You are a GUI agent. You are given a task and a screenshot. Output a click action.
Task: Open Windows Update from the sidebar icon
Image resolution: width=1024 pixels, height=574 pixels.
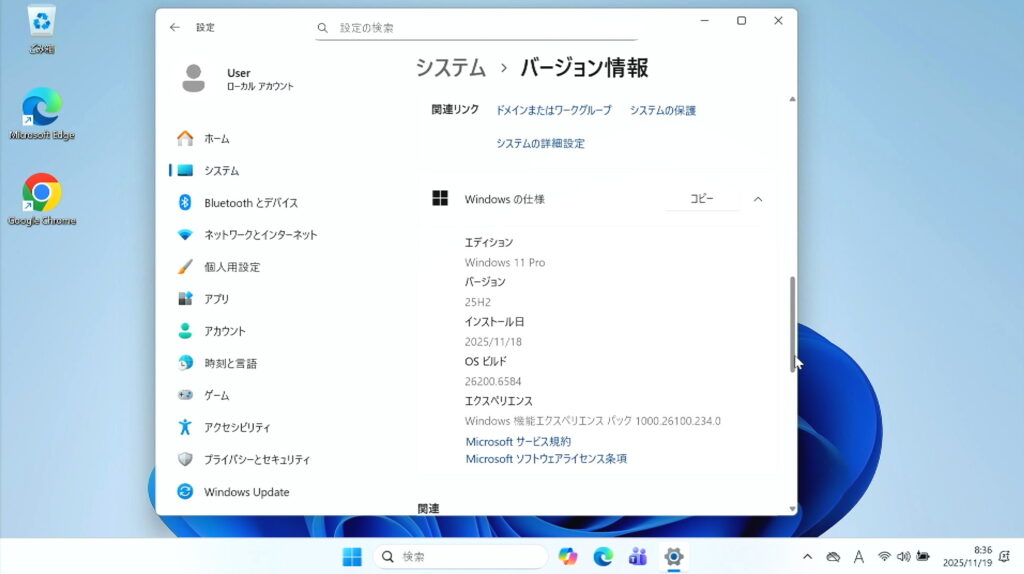tap(185, 492)
